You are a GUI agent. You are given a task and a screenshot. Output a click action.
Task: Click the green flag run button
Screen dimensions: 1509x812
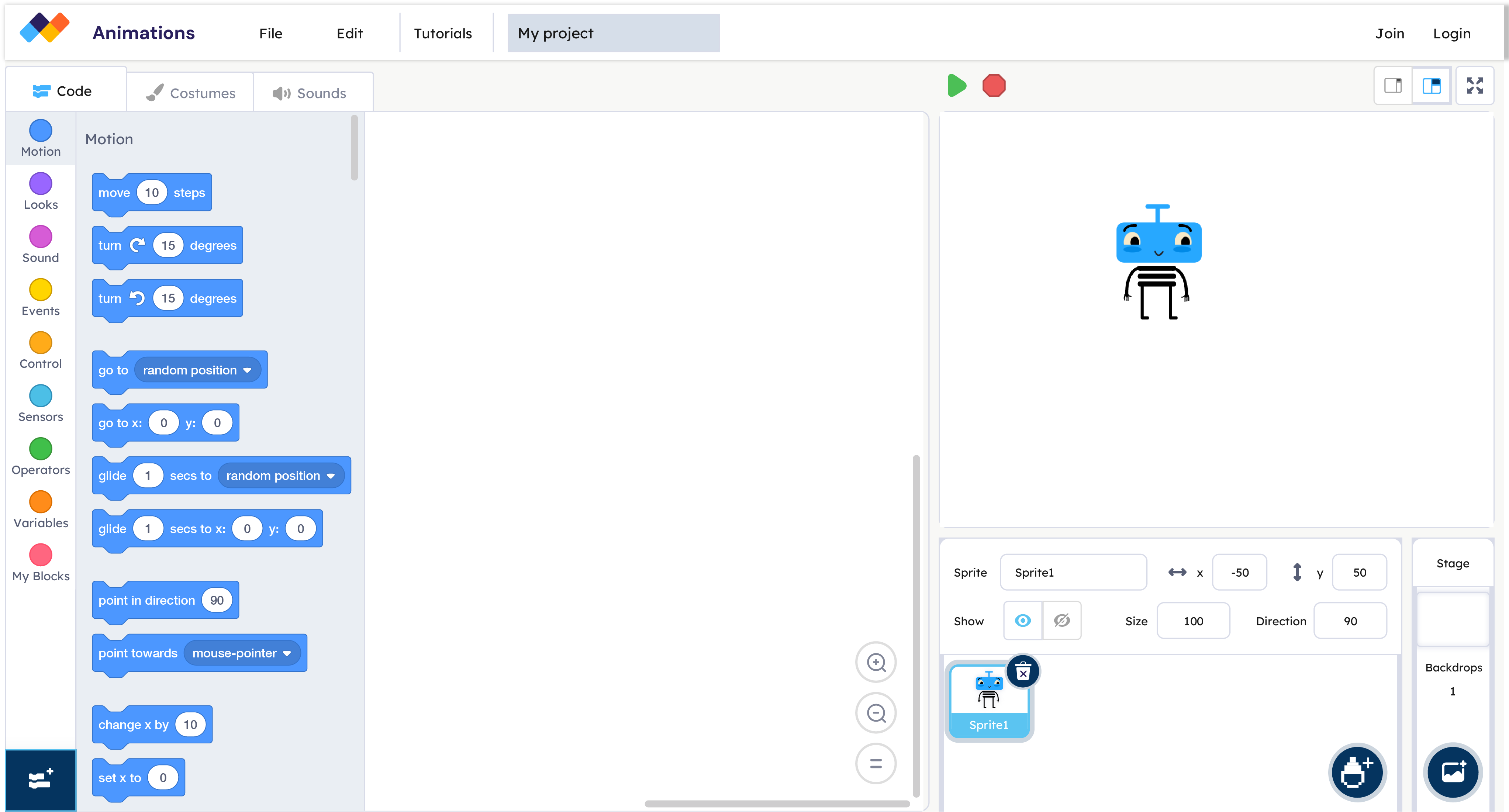(x=956, y=86)
